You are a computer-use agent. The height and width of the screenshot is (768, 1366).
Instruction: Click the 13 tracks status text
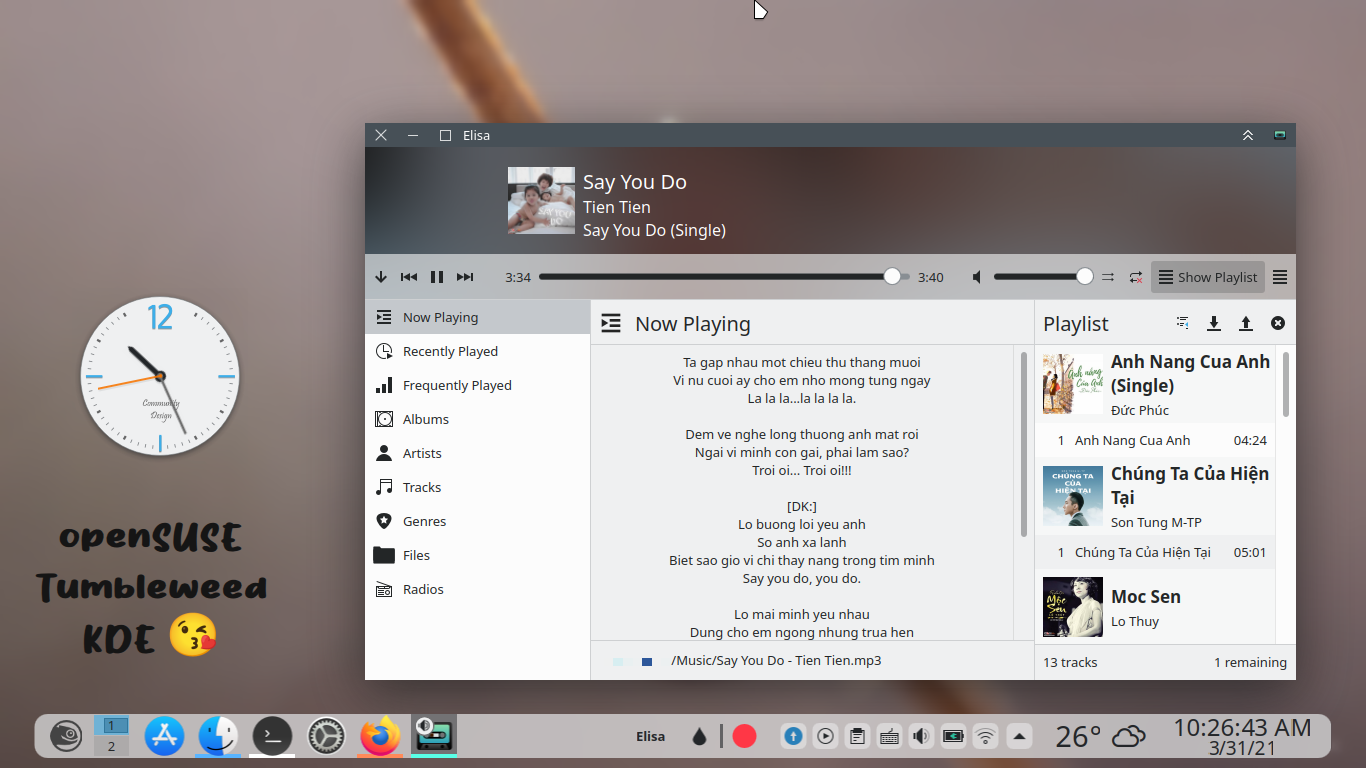point(1070,662)
